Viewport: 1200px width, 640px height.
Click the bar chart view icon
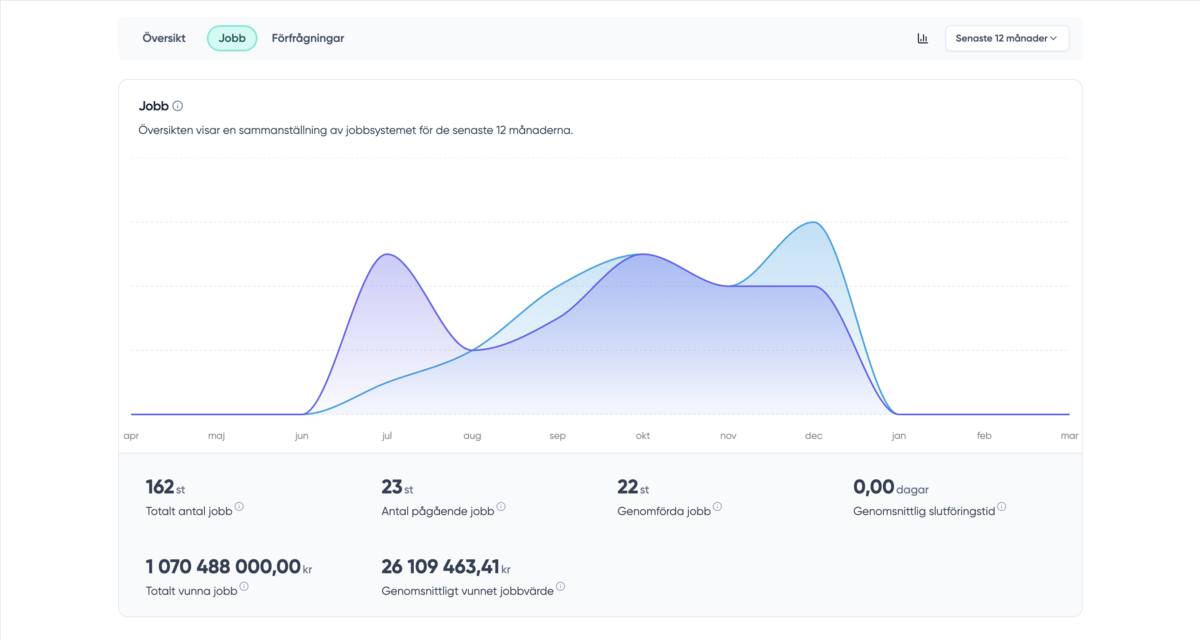point(922,39)
